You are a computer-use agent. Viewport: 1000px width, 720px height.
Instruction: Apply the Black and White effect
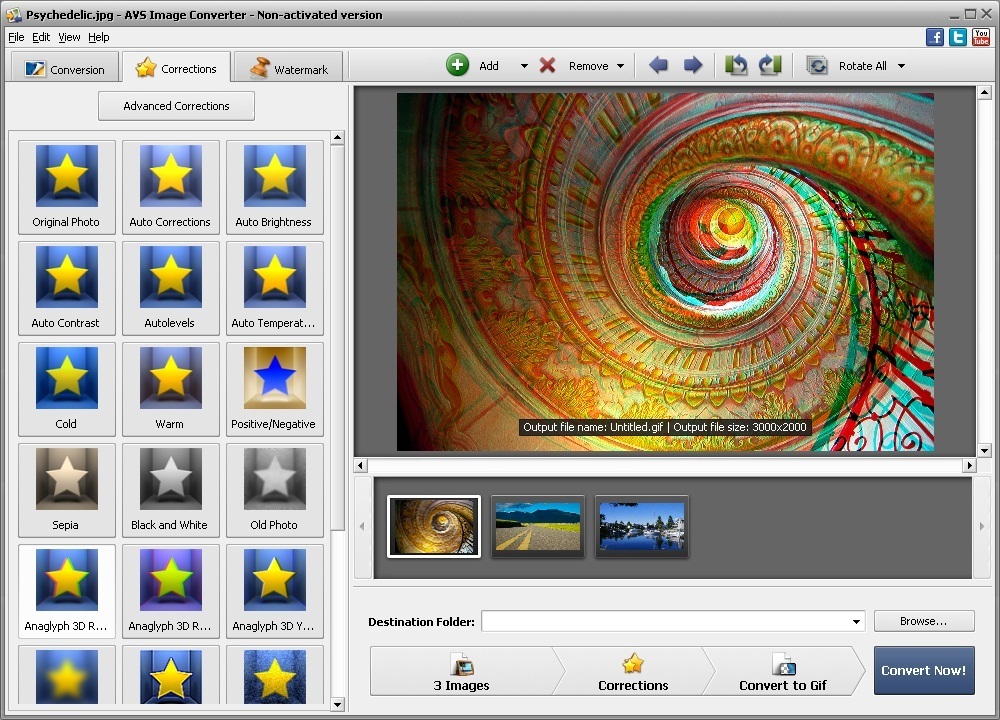pyautogui.click(x=170, y=489)
